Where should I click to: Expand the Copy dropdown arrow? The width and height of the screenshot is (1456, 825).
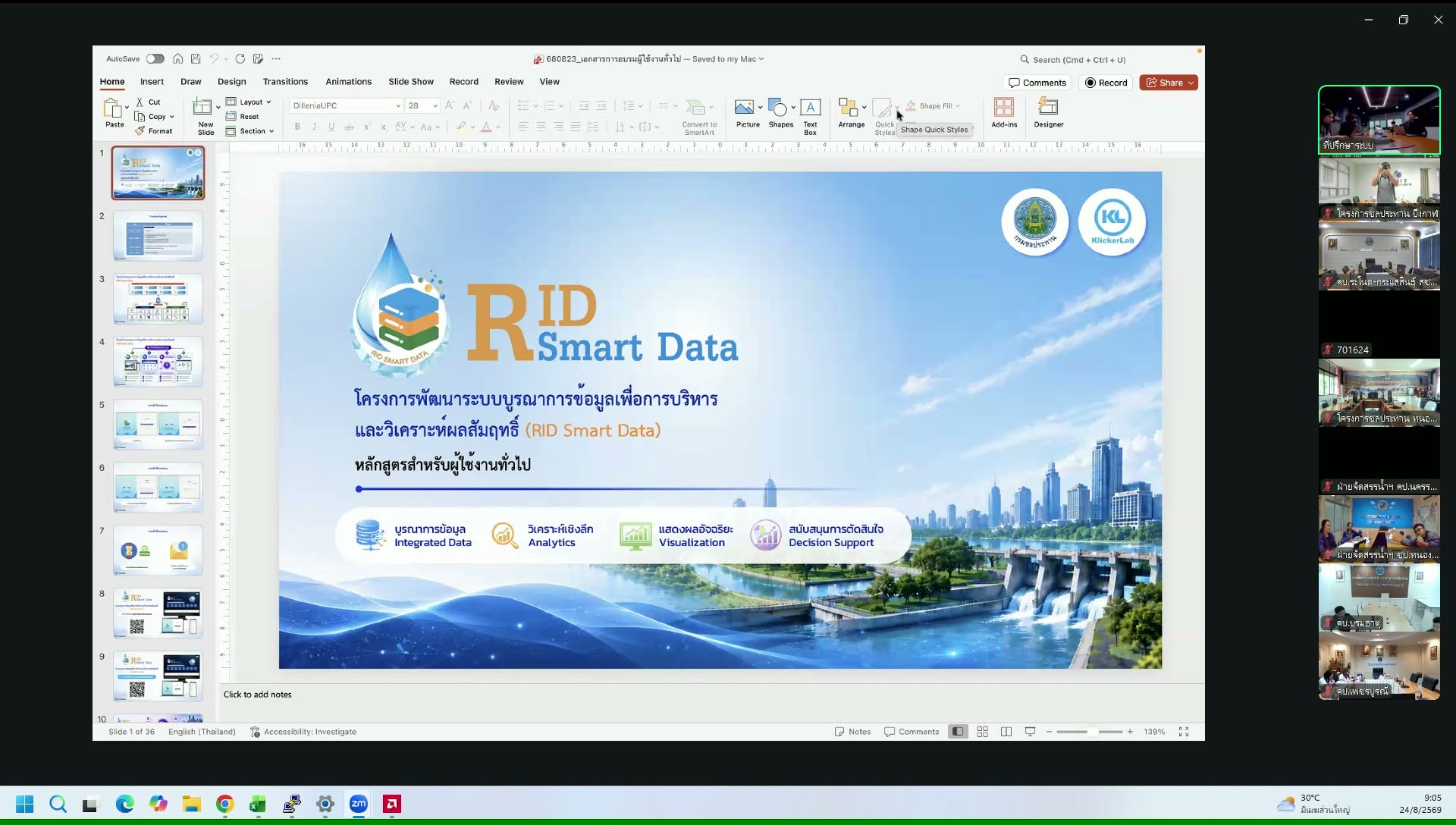(x=172, y=117)
